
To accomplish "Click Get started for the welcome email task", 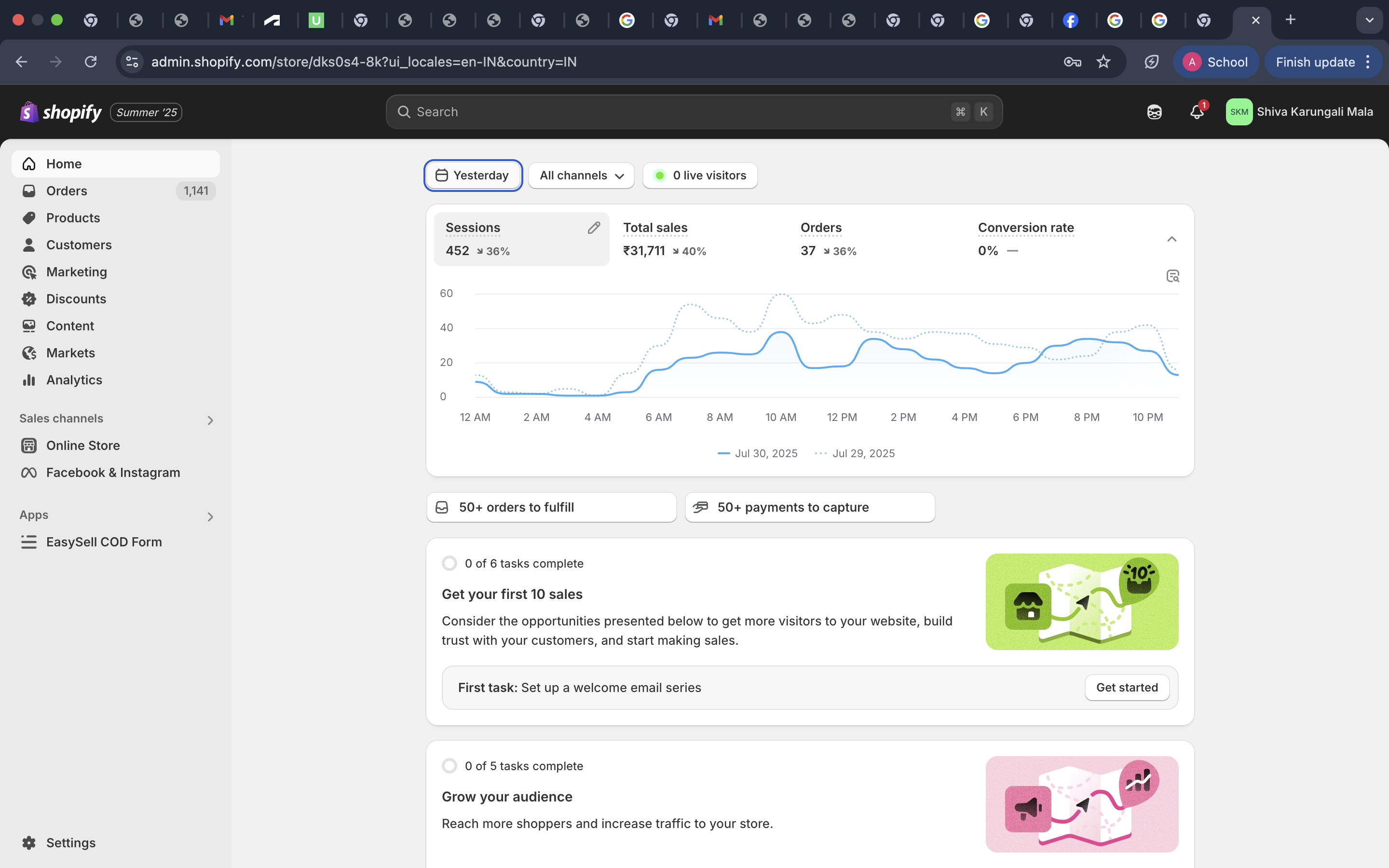I will pos(1127,687).
